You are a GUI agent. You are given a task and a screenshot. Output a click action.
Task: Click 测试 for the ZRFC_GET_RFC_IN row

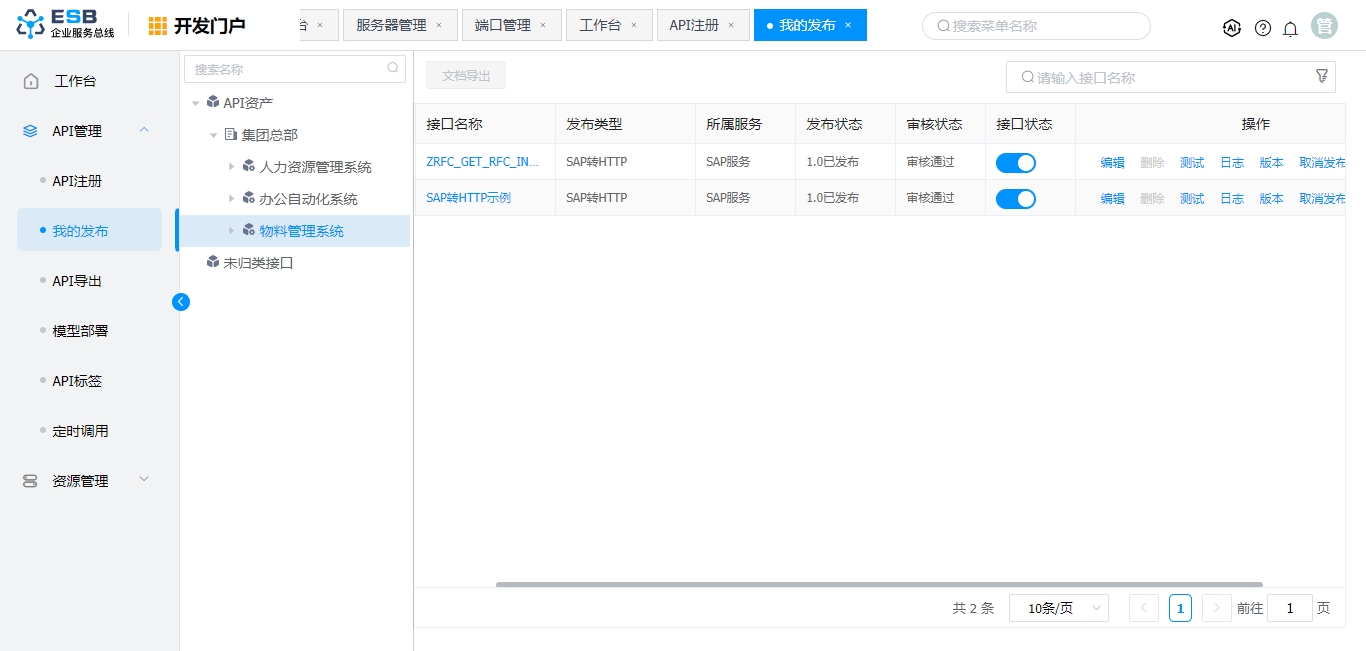click(x=1192, y=163)
